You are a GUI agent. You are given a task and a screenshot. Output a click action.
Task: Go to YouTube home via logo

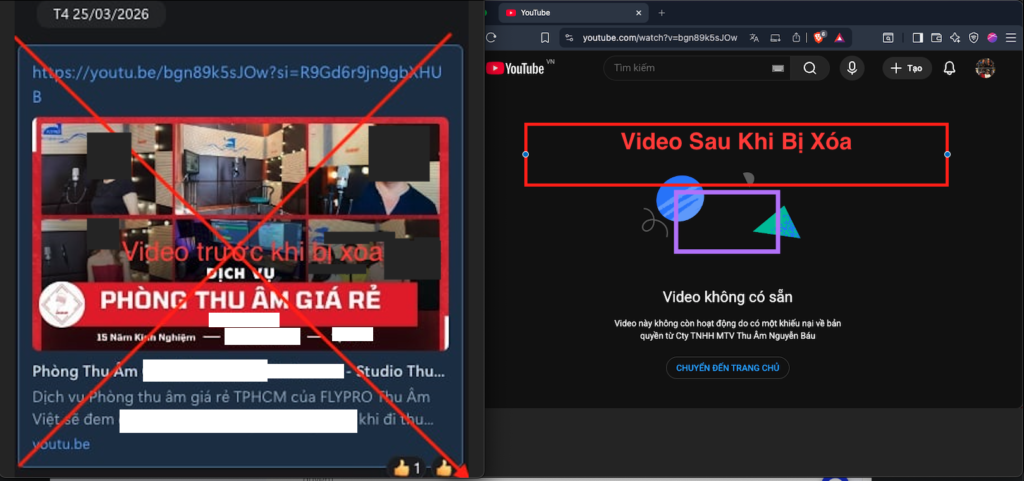point(517,68)
